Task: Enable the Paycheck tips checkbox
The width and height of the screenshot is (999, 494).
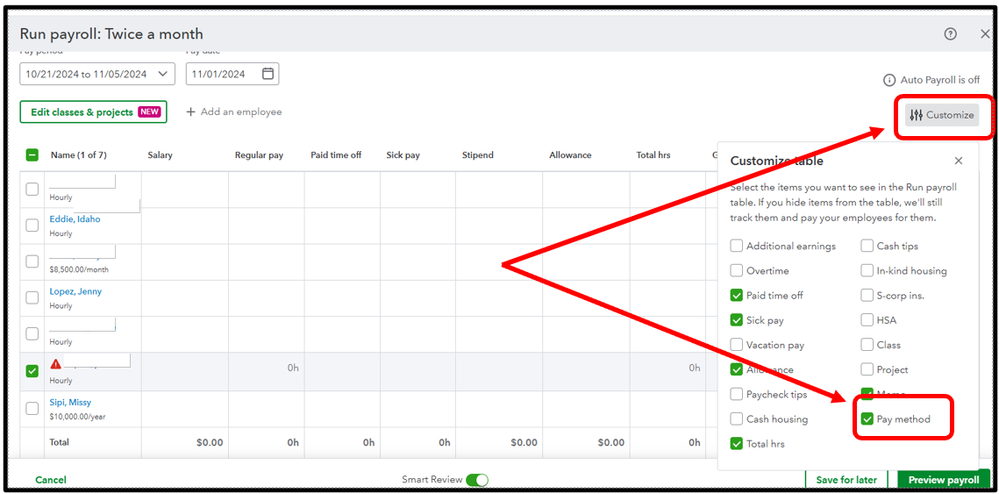Action: click(737, 395)
